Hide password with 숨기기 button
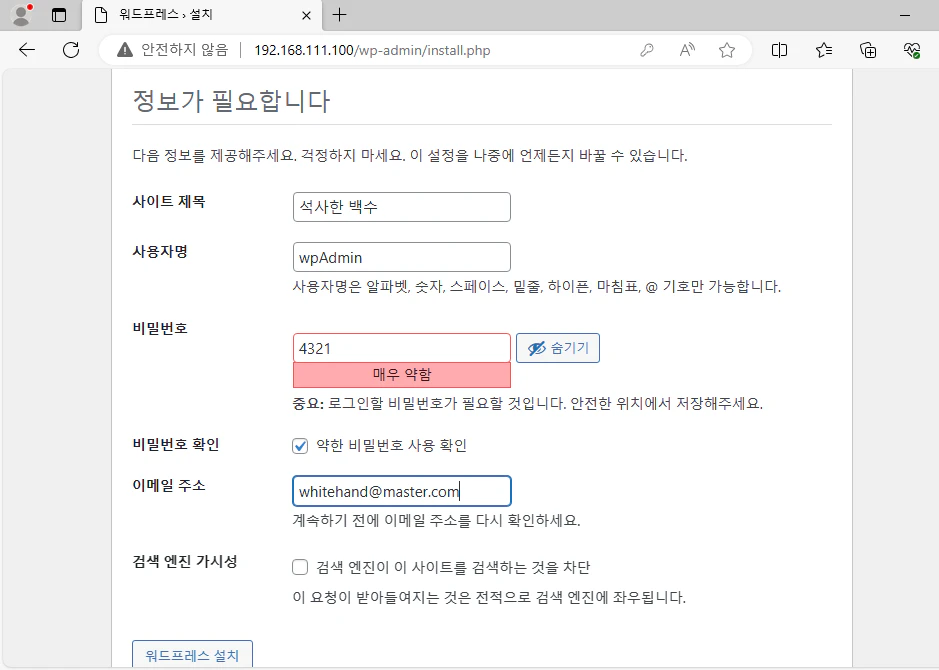 point(558,348)
